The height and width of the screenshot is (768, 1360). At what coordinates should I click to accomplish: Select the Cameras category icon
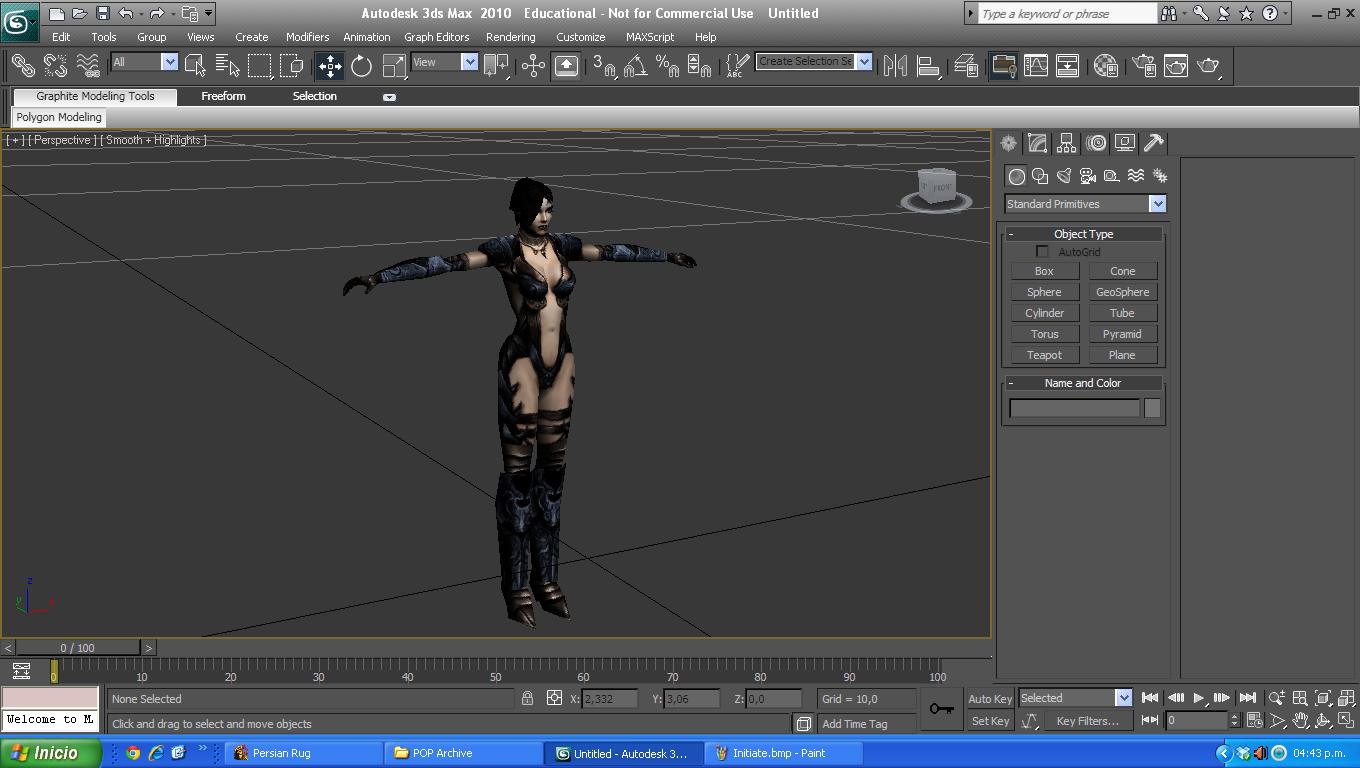[x=1088, y=176]
